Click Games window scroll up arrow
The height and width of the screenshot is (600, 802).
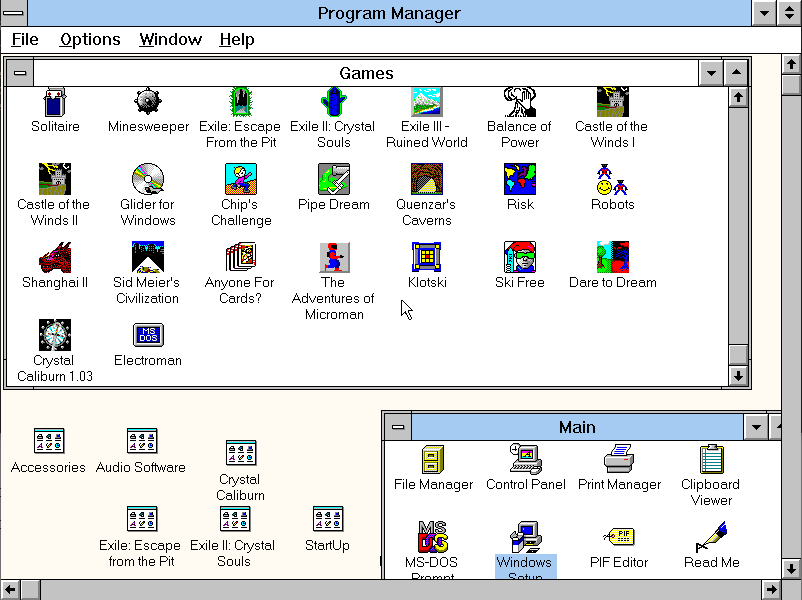coord(738,97)
